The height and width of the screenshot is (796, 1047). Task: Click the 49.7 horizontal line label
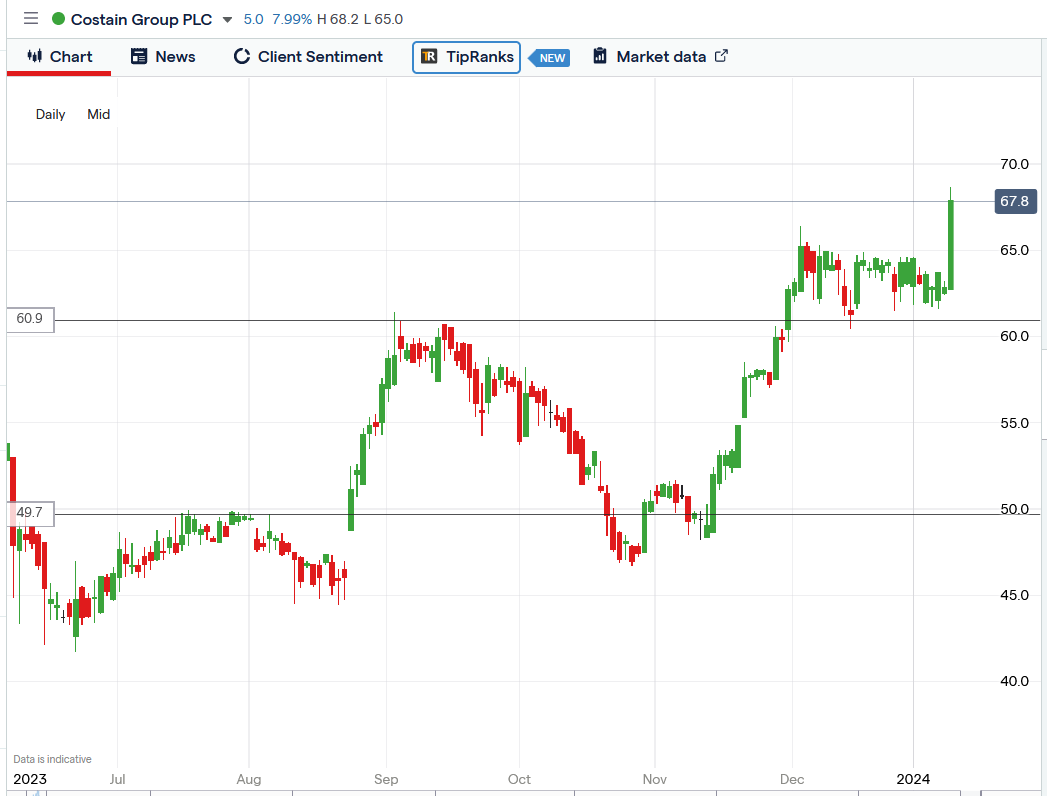point(30,513)
